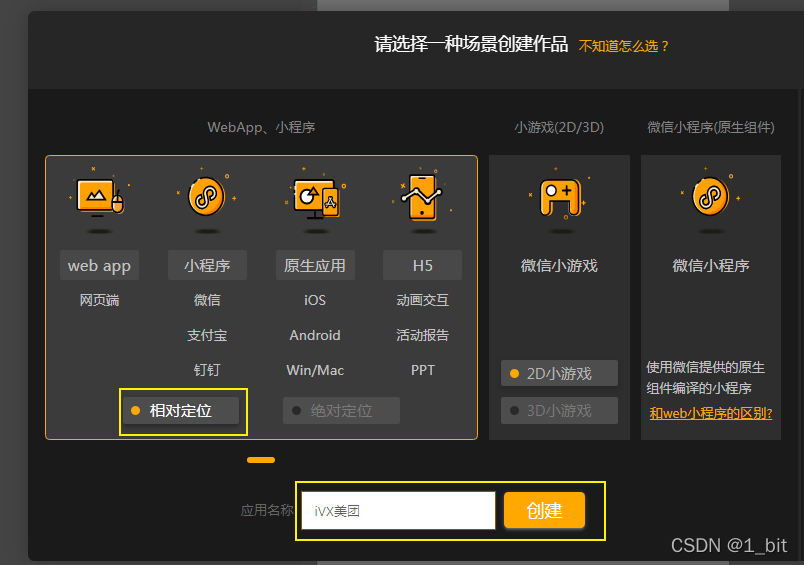
Task: Choose the 微信小游戏 card title
Action: point(559,266)
